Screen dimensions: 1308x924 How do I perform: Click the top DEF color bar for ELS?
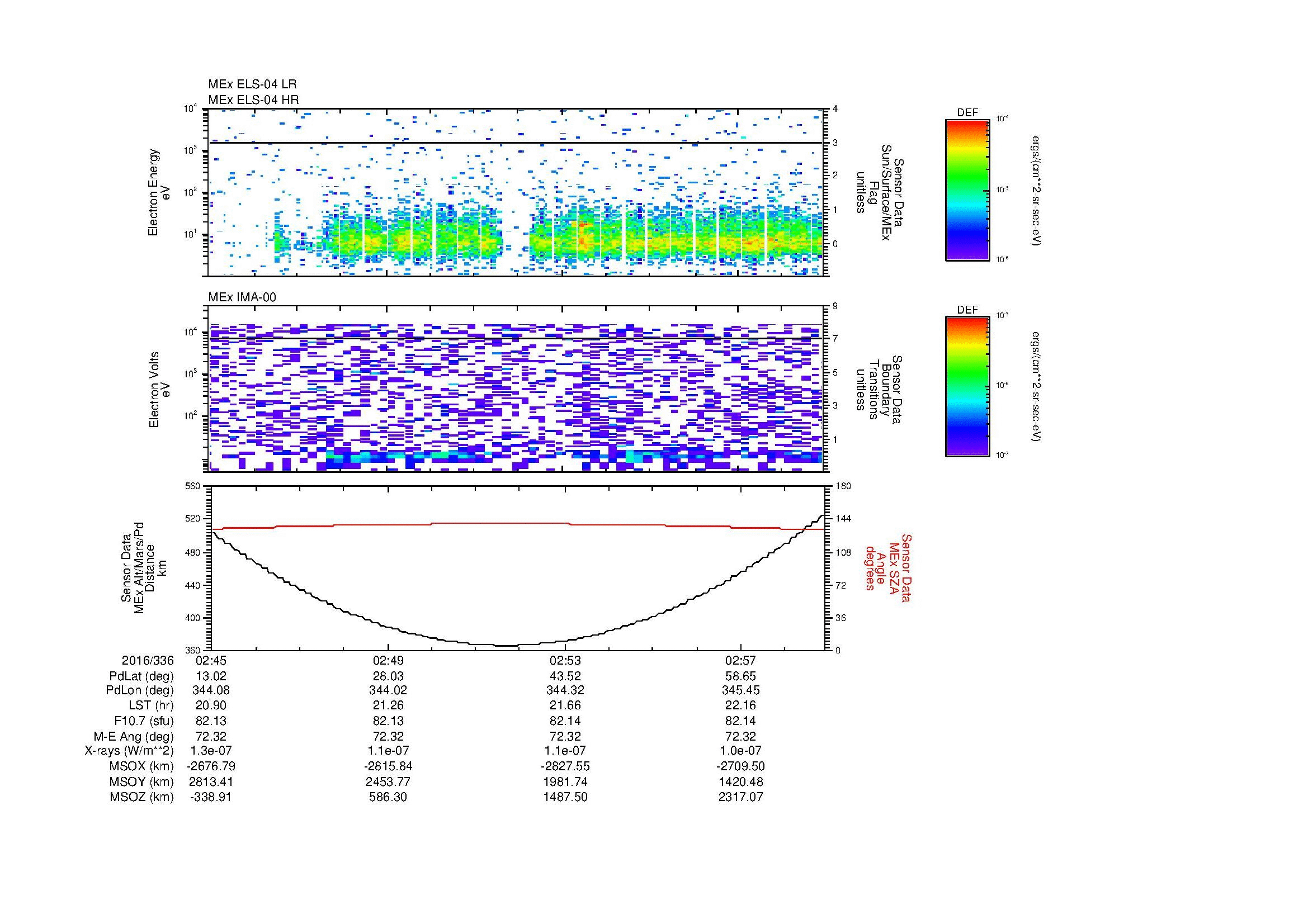pyautogui.click(x=967, y=190)
